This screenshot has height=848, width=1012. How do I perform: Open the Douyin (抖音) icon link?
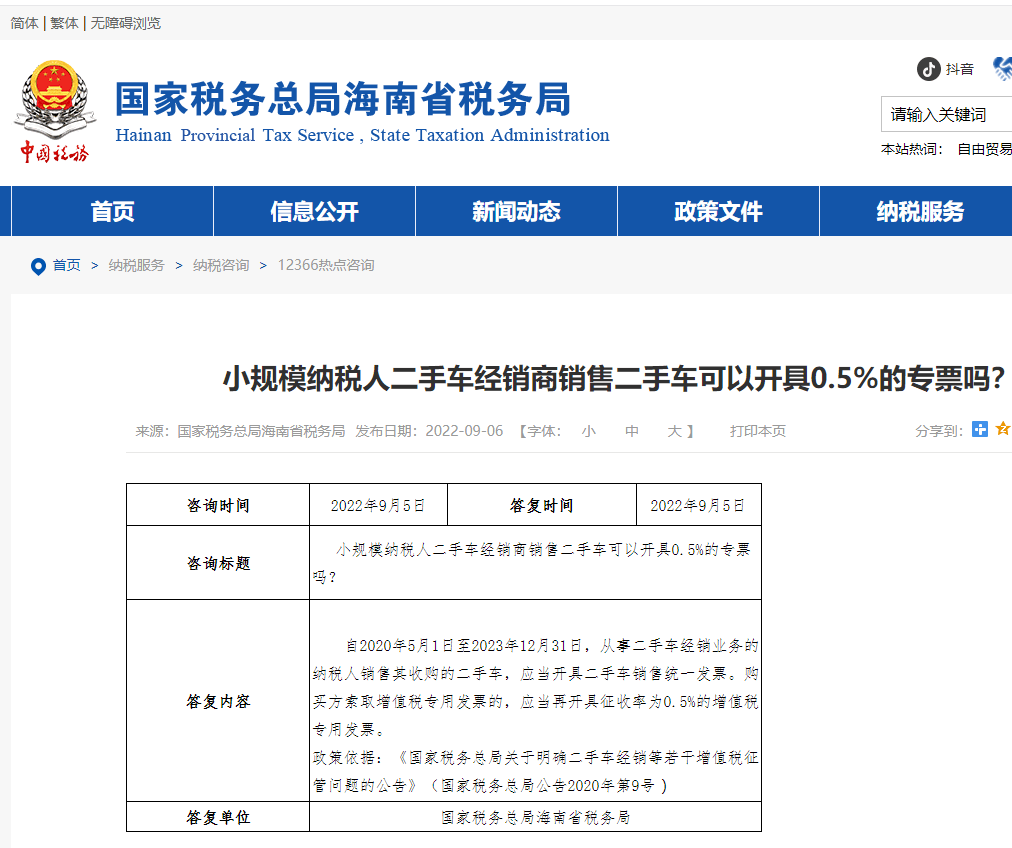point(929,69)
